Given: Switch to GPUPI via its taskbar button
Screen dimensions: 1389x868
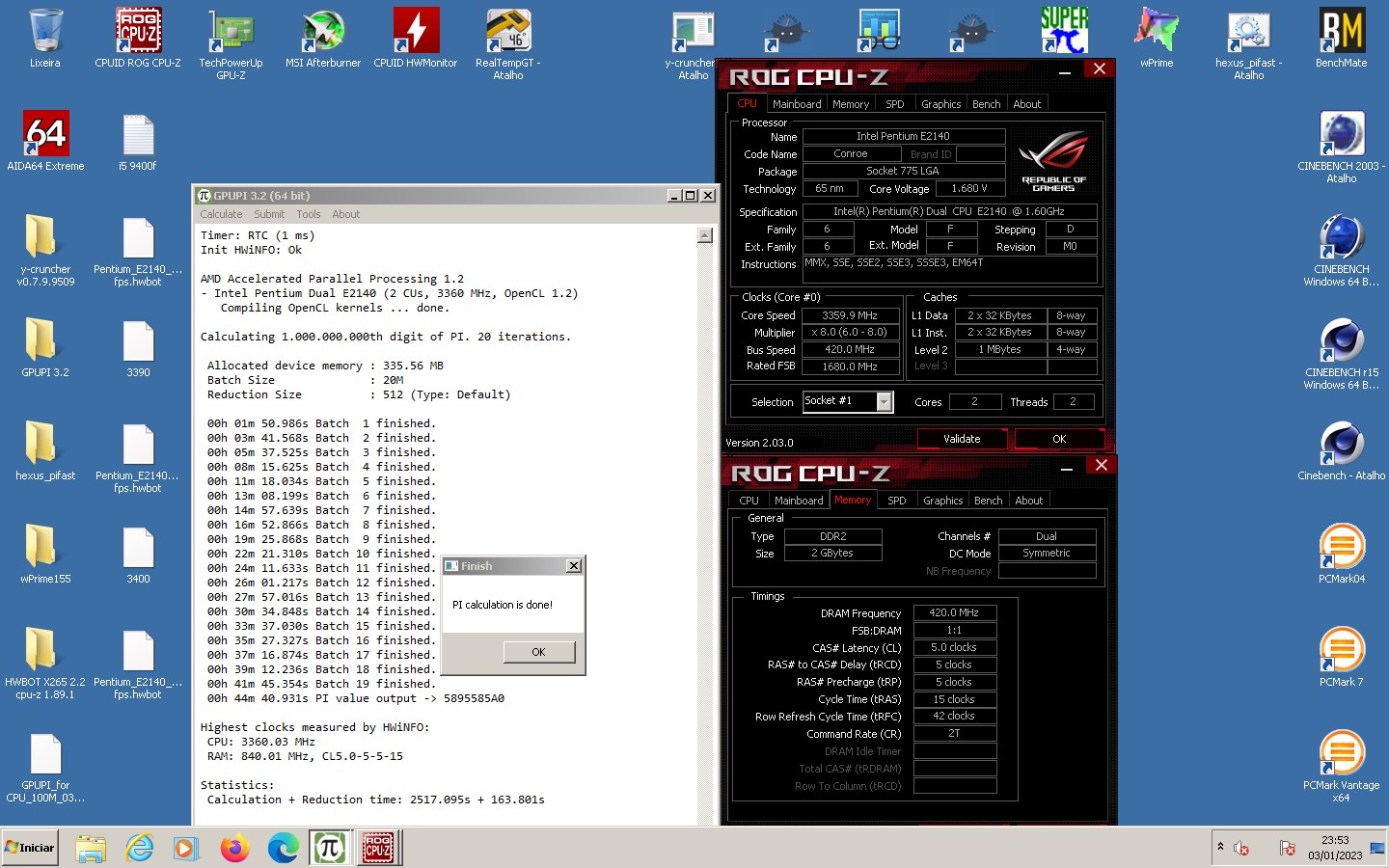Looking at the screenshot, I should coord(329,849).
